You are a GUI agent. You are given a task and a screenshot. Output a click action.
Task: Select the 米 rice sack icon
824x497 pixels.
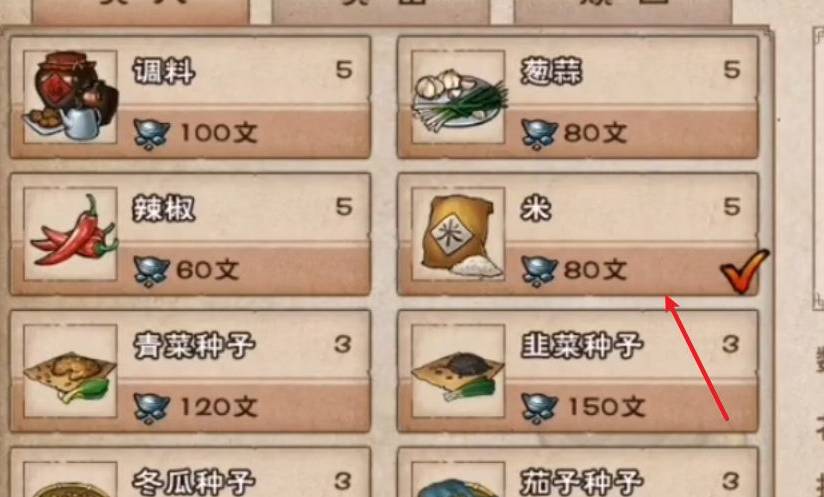[x=458, y=234]
